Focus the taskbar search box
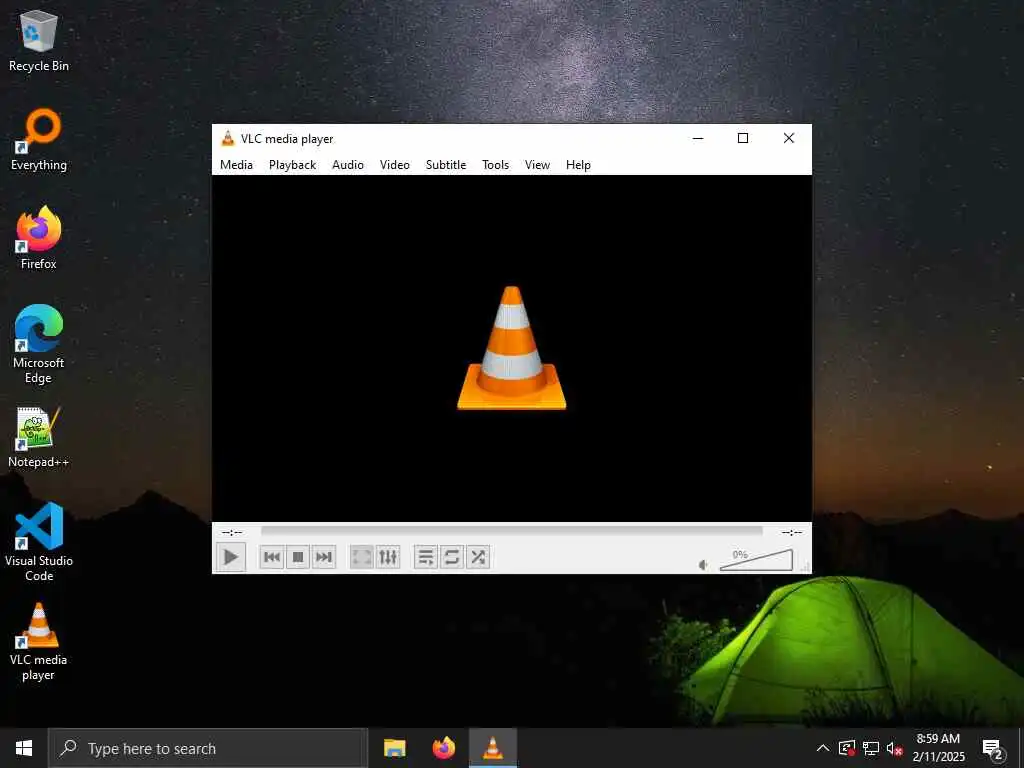The width and height of the screenshot is (1024, 768). tap(208, 748)
